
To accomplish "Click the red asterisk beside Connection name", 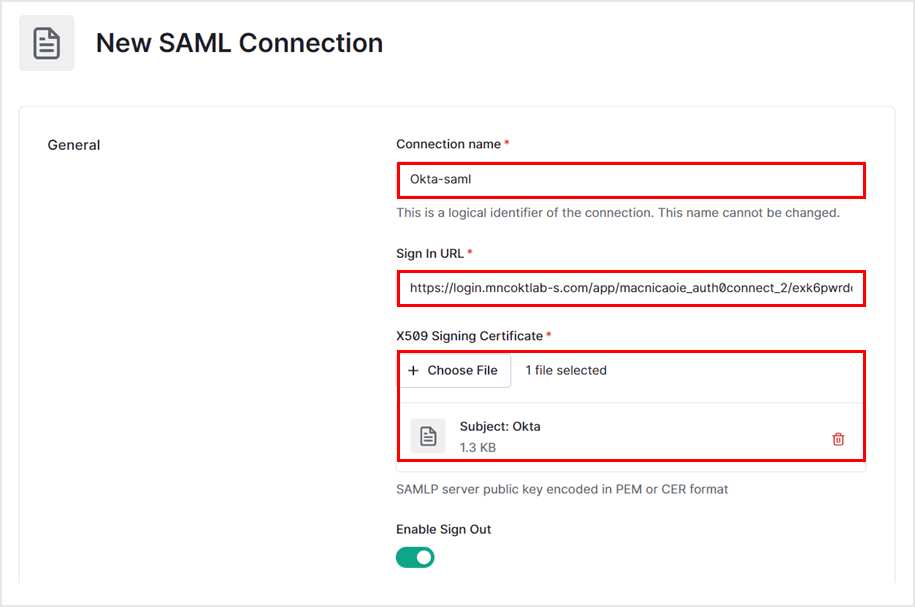I will [x=507, y=144].
